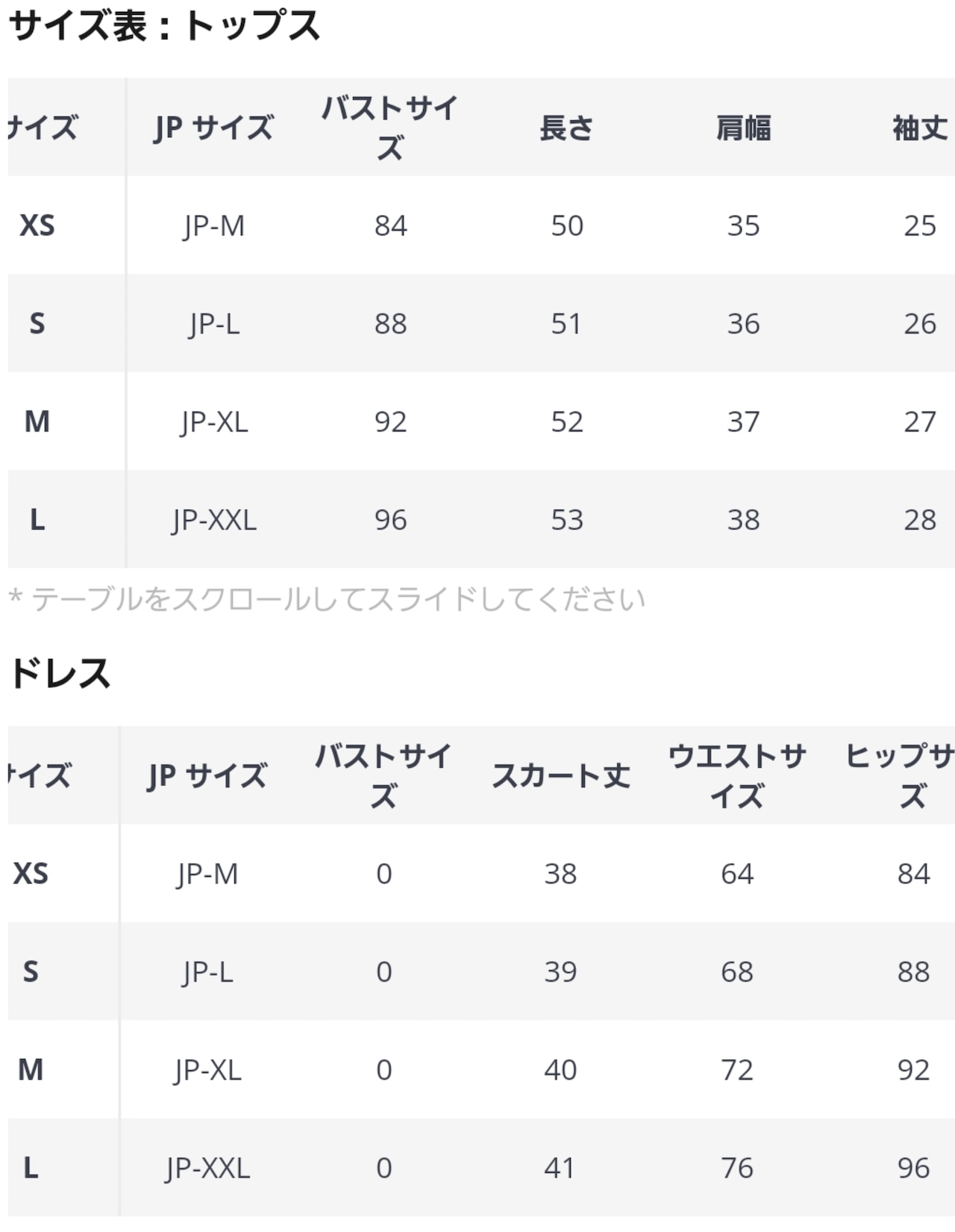955x1232 pixels.
Task: Click JP-M cell in tops table
Action: pos(213,225)
